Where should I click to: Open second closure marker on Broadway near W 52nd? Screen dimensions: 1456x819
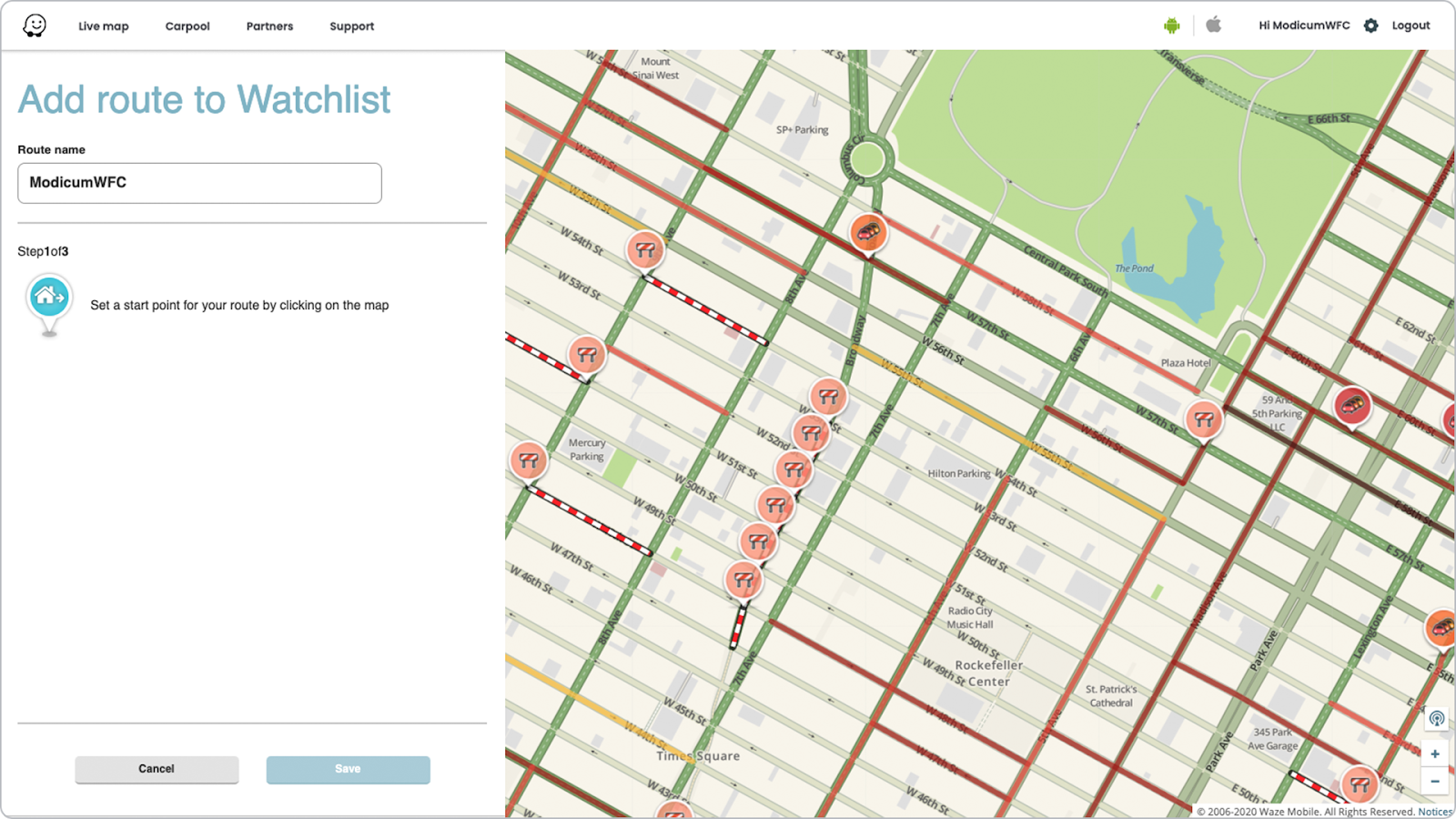click(x=811, y=433)
